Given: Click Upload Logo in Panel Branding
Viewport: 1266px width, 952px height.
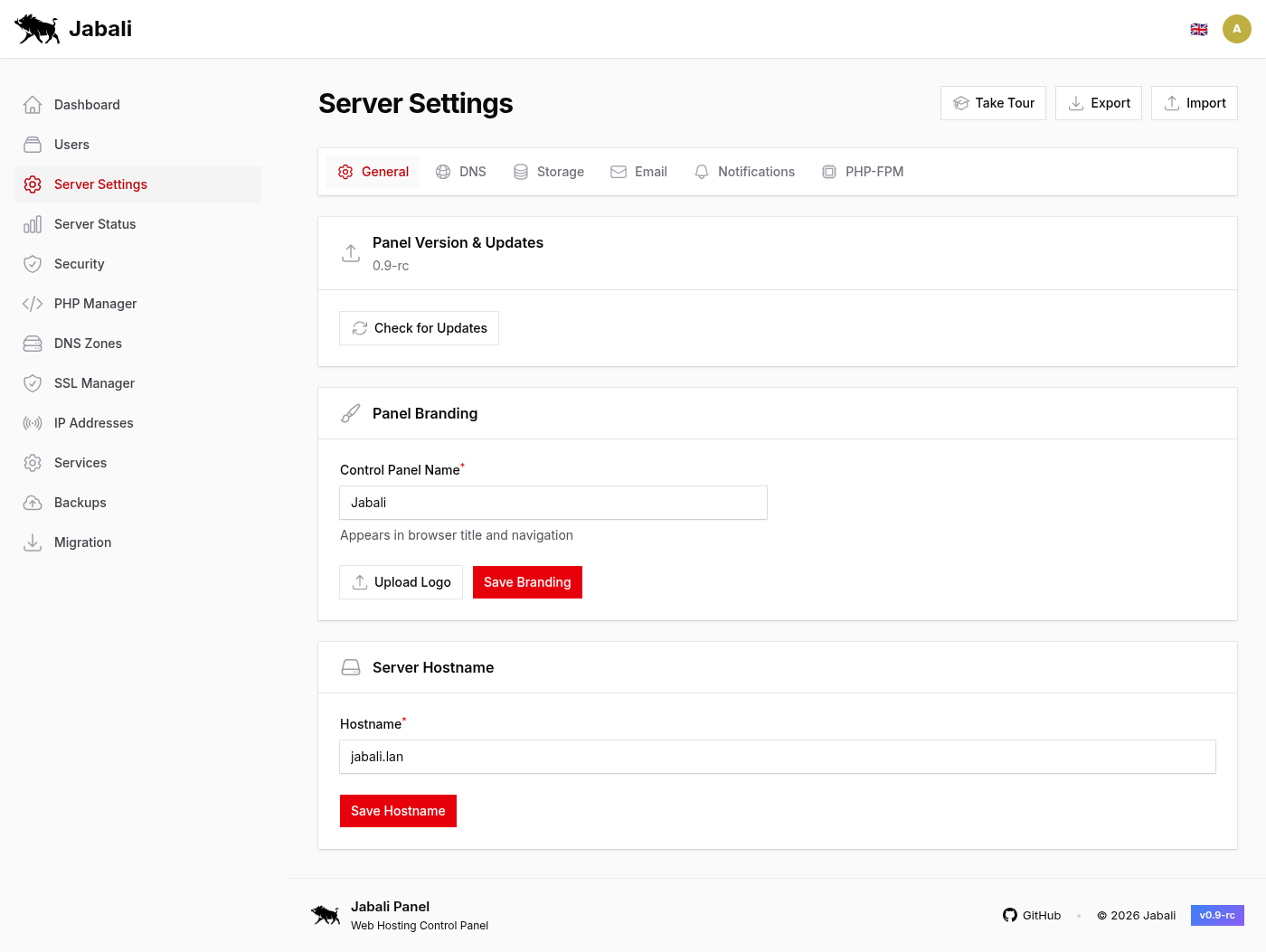Looking at the screenshot, I should point(401,581).
